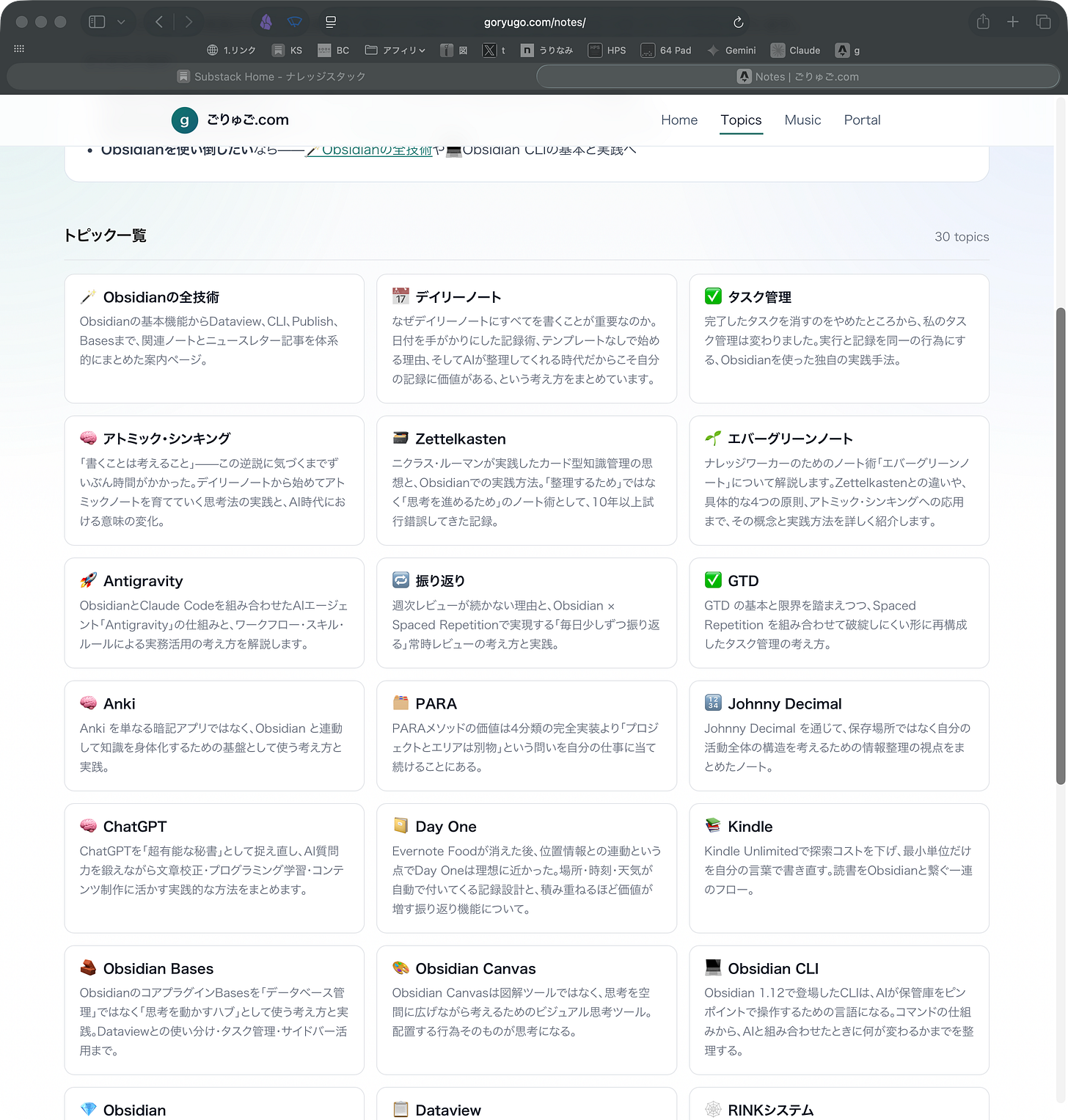Image resolution: width=1068 pixels, height=1120 pixels.
Task: Open the ChatGPT topic card title
Action: (x=135, y=827)
